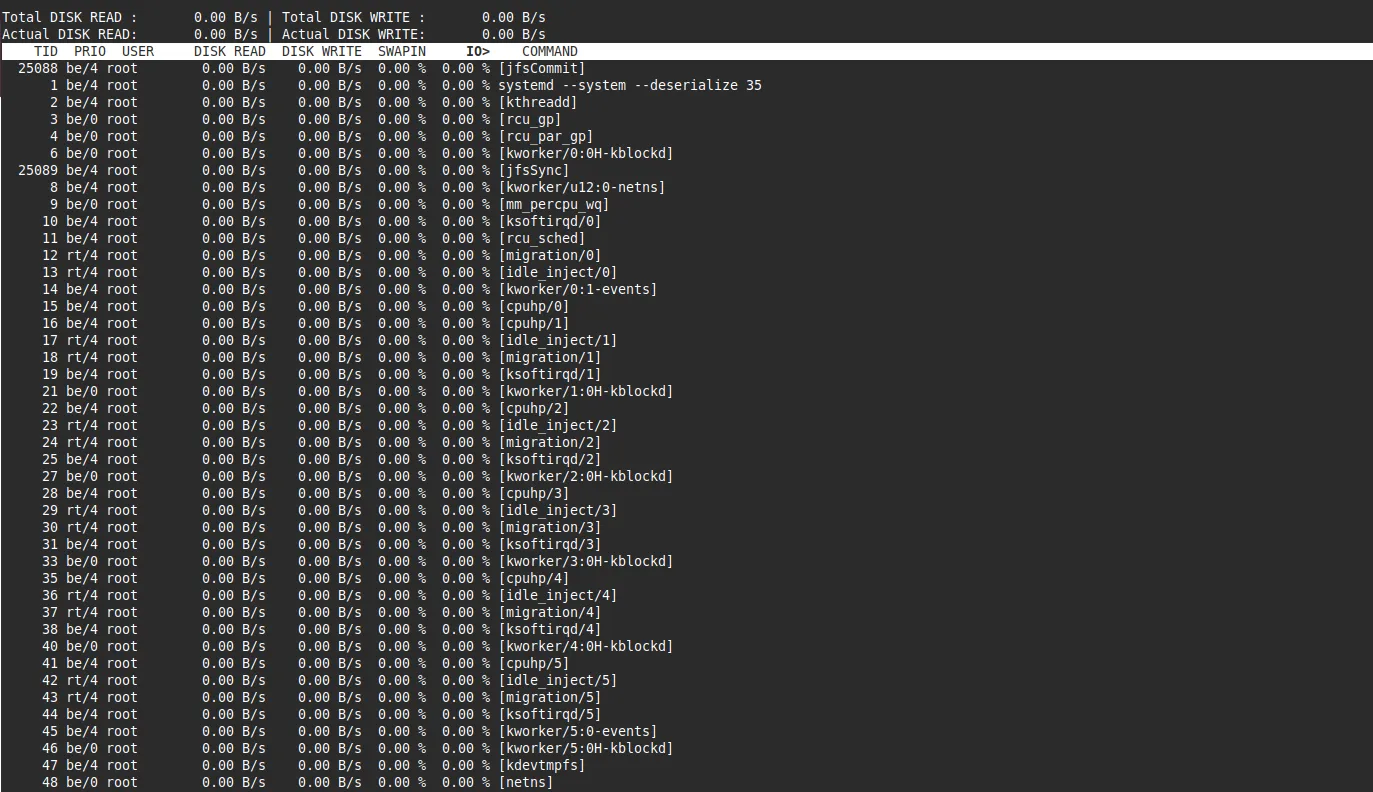
Task: Click the DISK WRITE column header
Action: coord(322,51)
